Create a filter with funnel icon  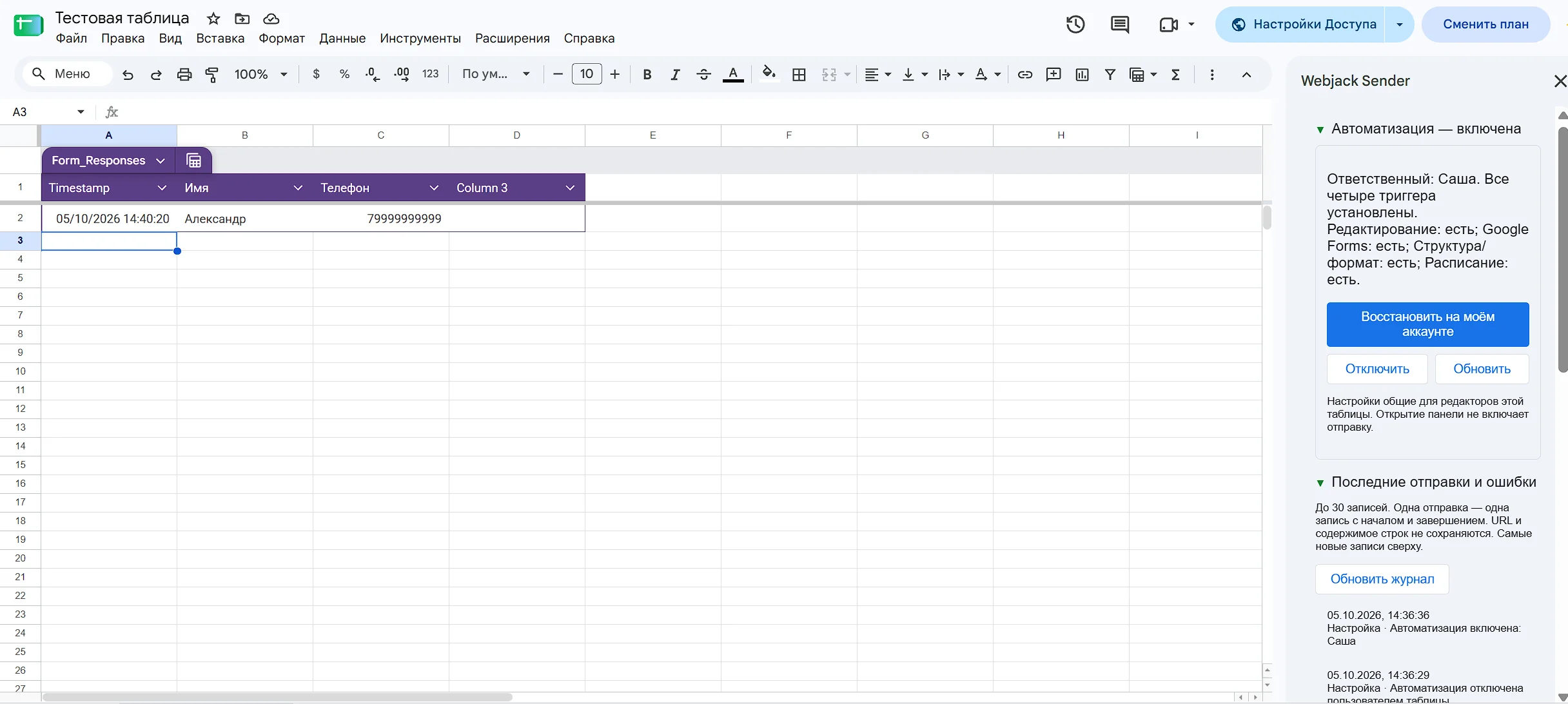(x=1110, y=74)
